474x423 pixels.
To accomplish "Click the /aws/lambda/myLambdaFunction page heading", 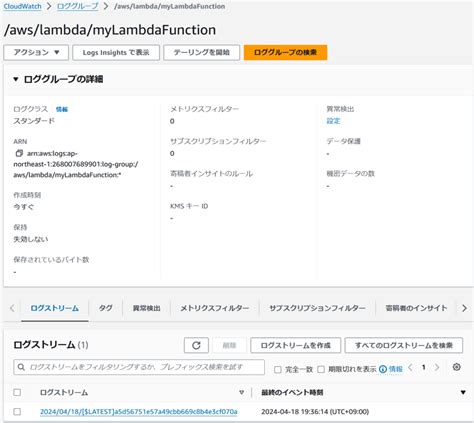I will (x=110, y=30).
